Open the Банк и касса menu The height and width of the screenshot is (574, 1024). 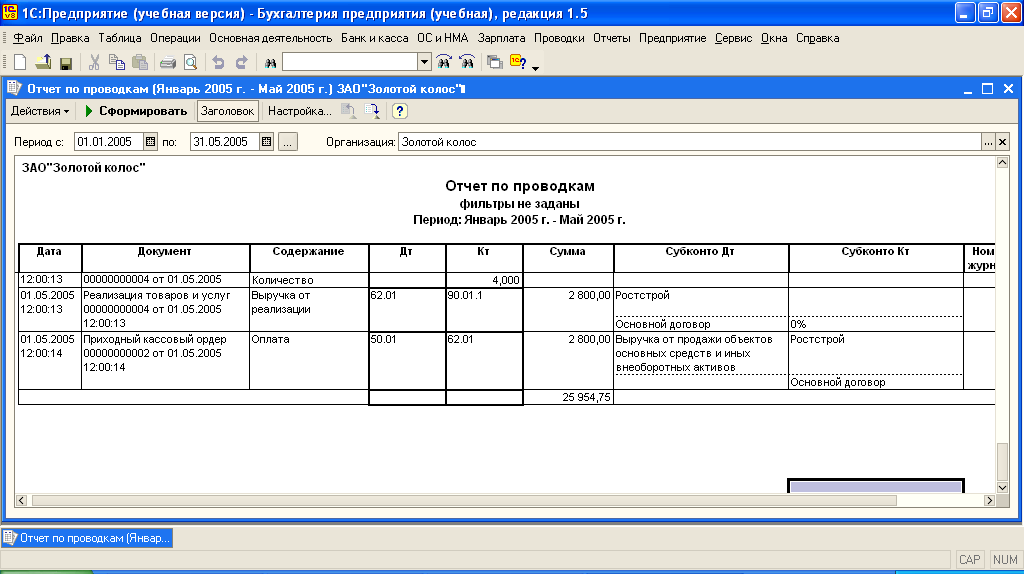375,38
